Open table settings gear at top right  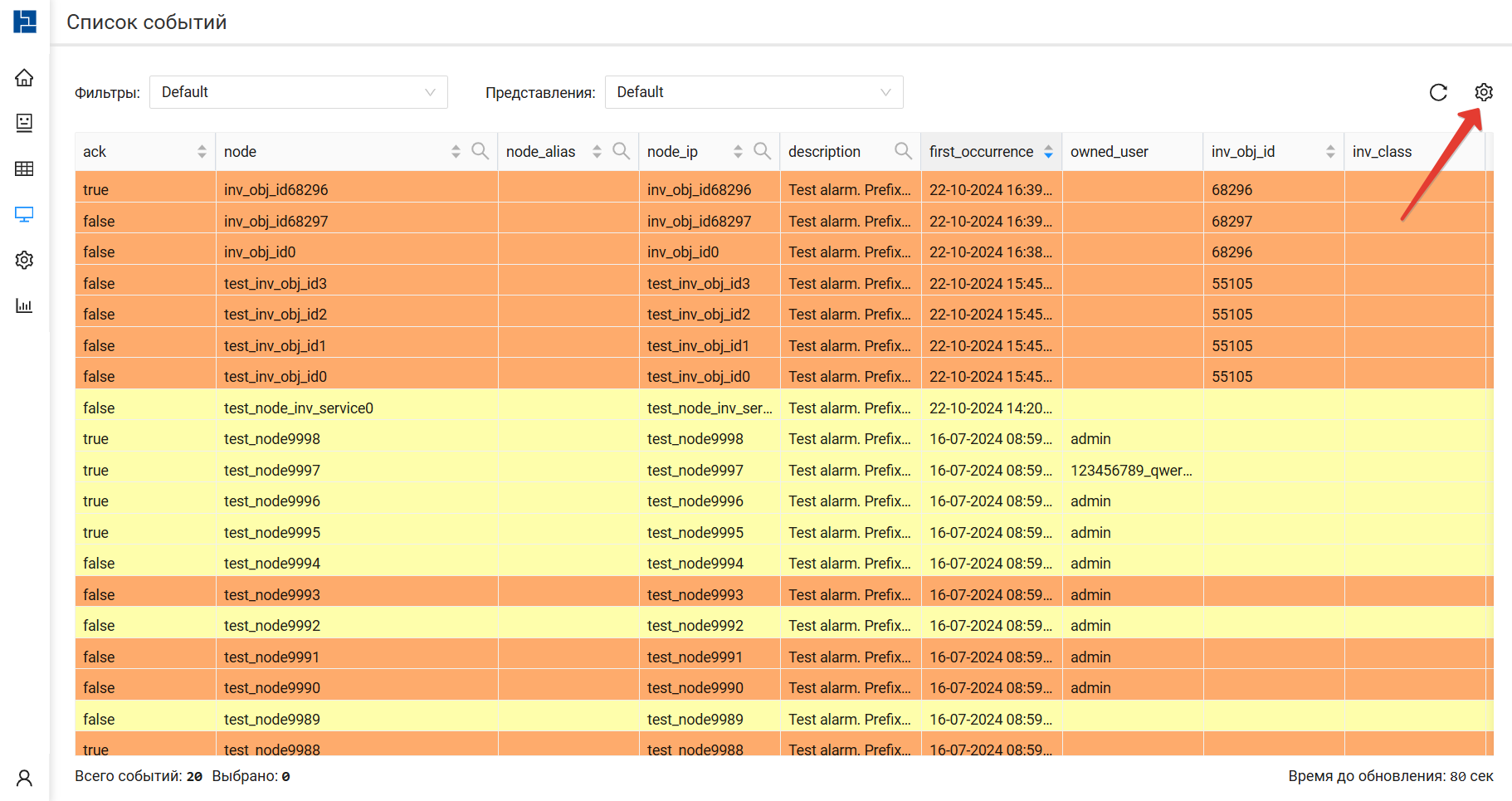click(1484, 92)
